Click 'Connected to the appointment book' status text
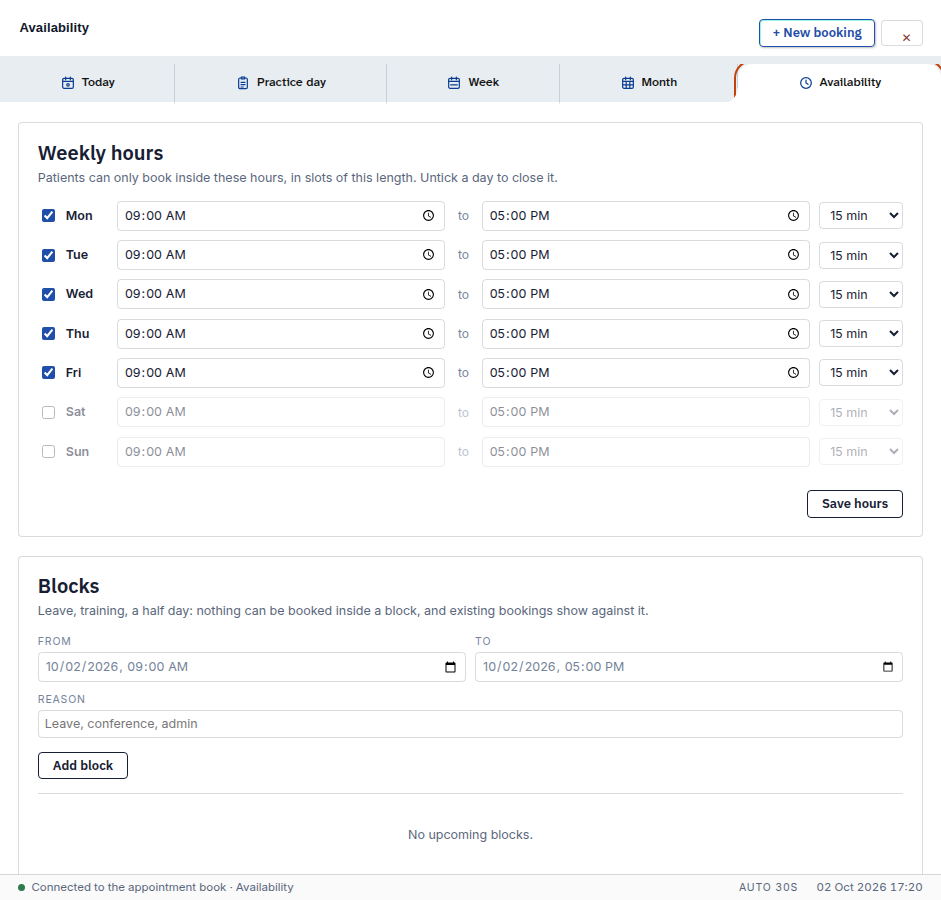This screenshot has height=900, width=941. click(x=128, y=887)
